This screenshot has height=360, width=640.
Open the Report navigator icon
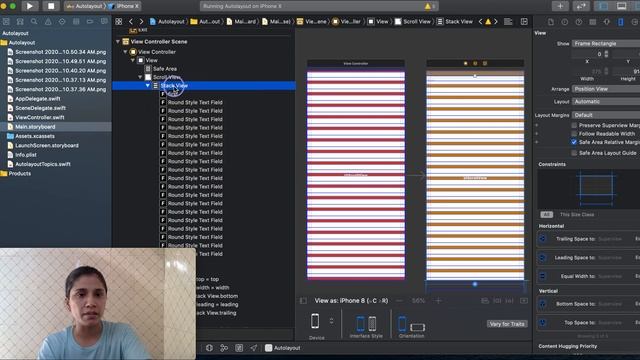pos(104,22)
